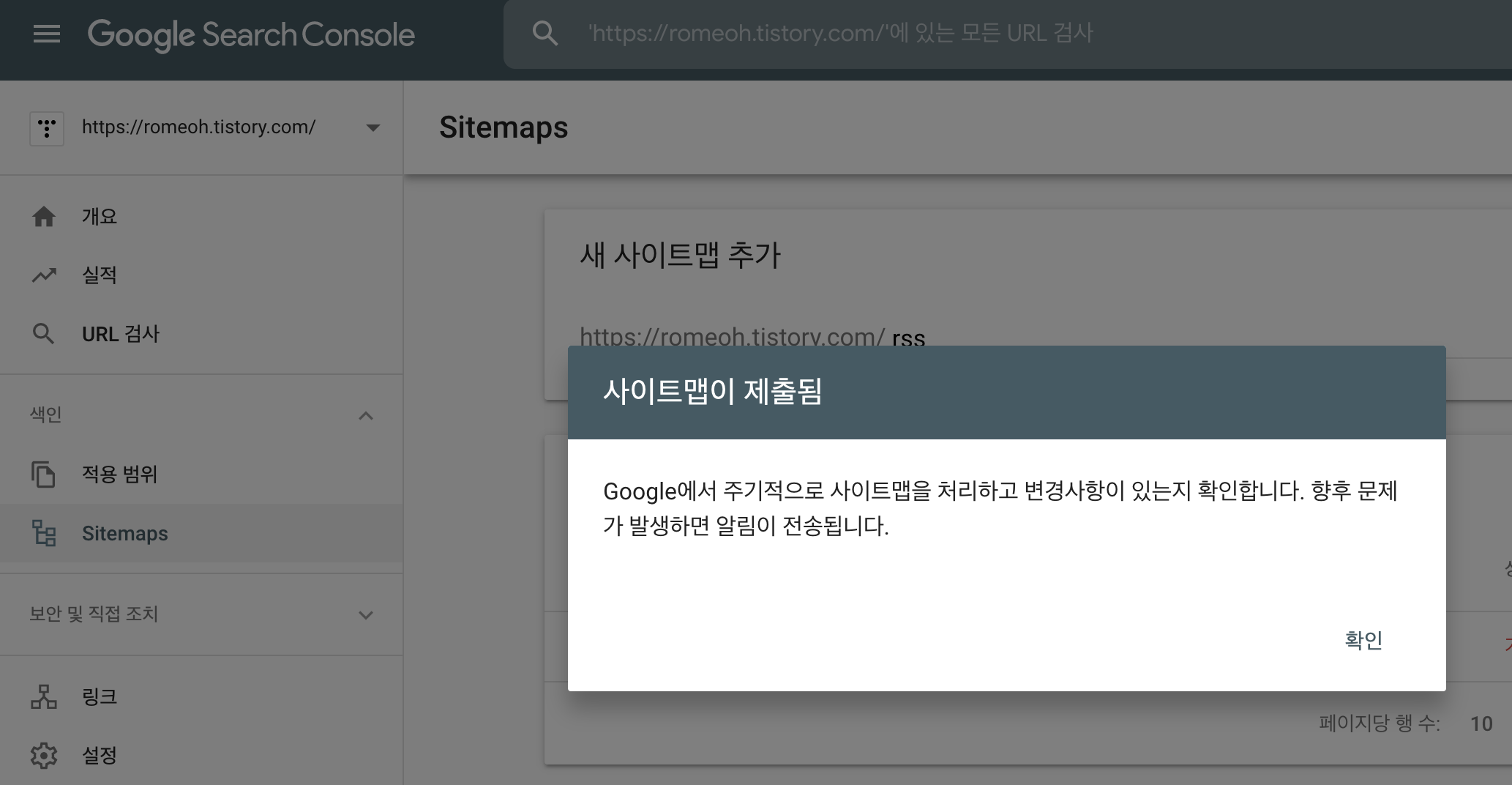Click the 새 사이트맵 추가 heading
This screenshot has height=785, width=1512.
680,255
